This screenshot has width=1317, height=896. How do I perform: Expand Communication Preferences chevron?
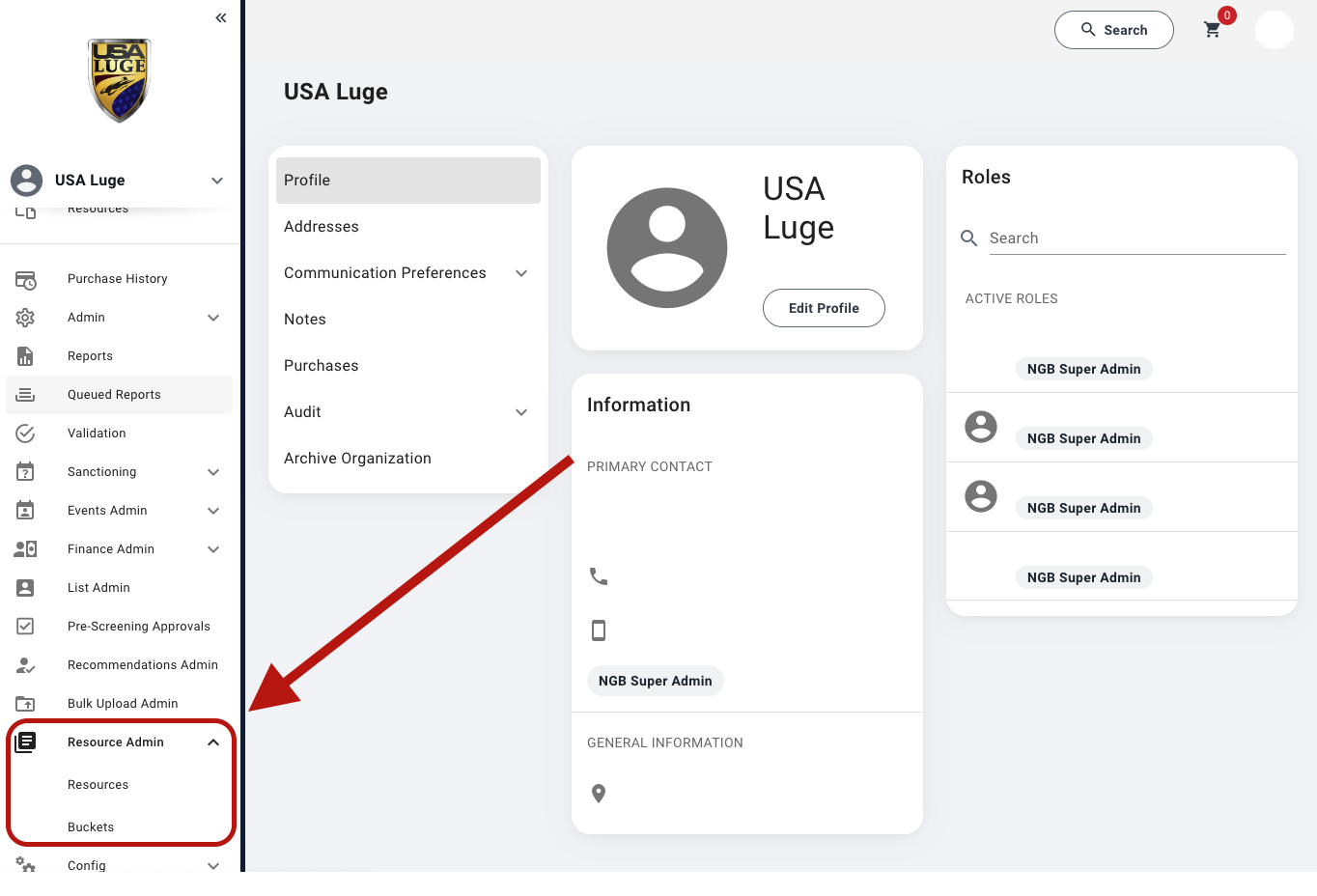(521, 273)
